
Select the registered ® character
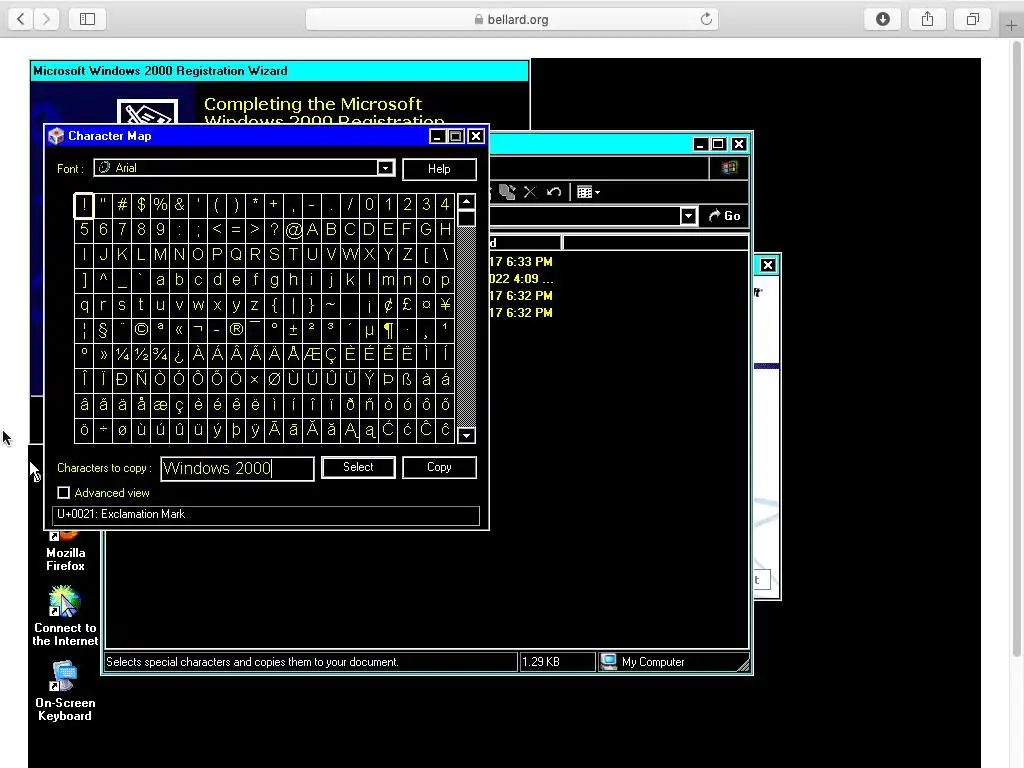(x=236, y=330)
